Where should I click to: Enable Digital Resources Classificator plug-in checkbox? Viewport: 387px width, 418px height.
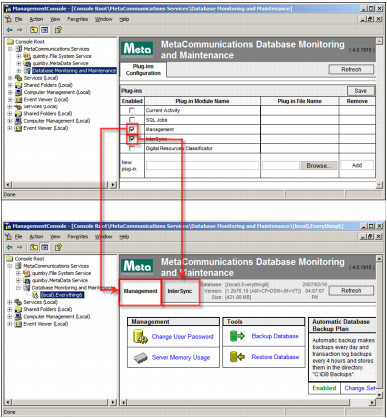click(132, 148)
